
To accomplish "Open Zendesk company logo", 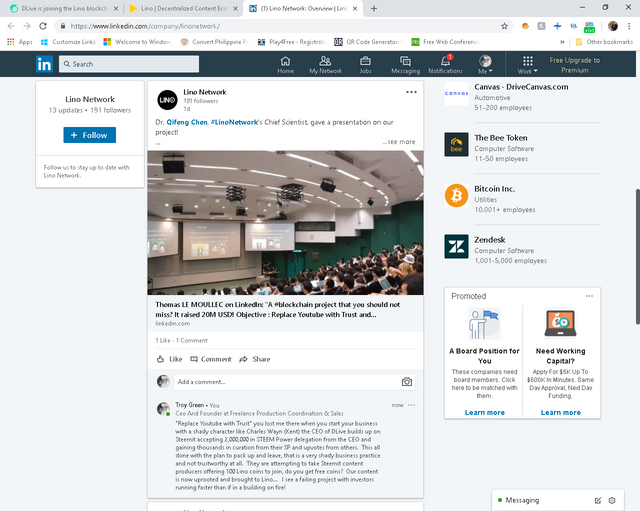I will 456,247.
